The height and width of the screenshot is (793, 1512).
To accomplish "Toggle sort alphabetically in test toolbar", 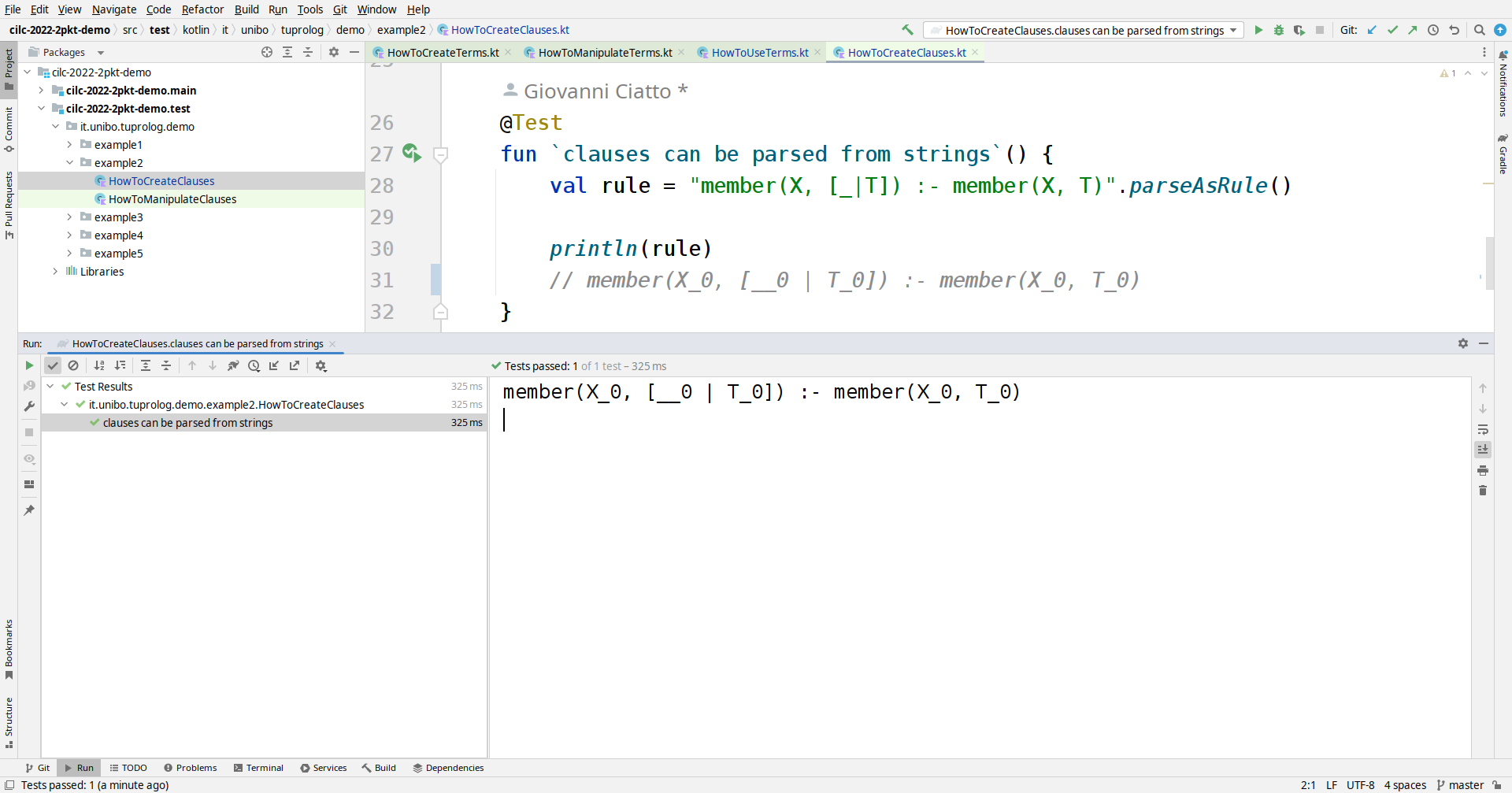I will point(99,365).
